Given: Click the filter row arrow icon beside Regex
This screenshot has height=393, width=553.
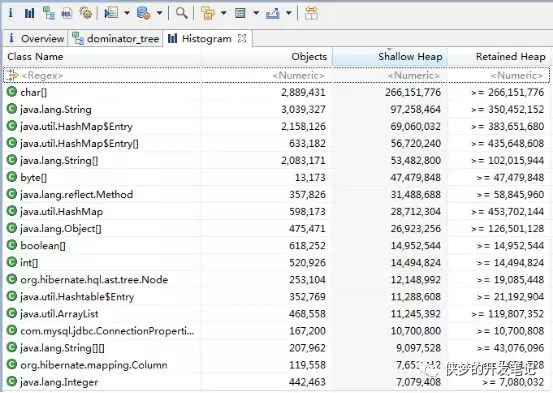Looking at the screenshot, I should [x=12, y=75].
